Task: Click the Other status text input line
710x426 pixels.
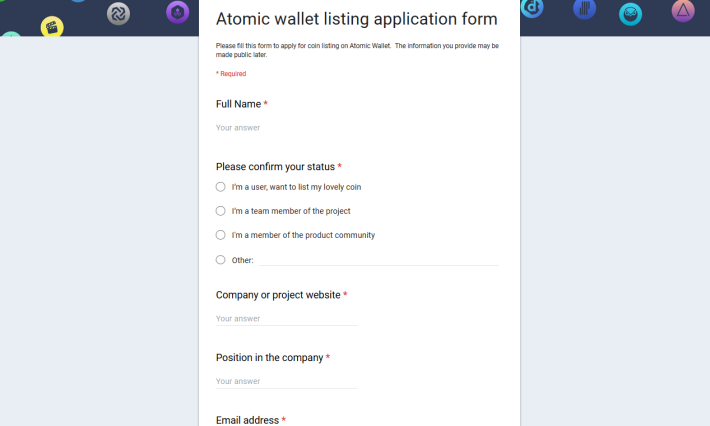Action: point(379,260)
